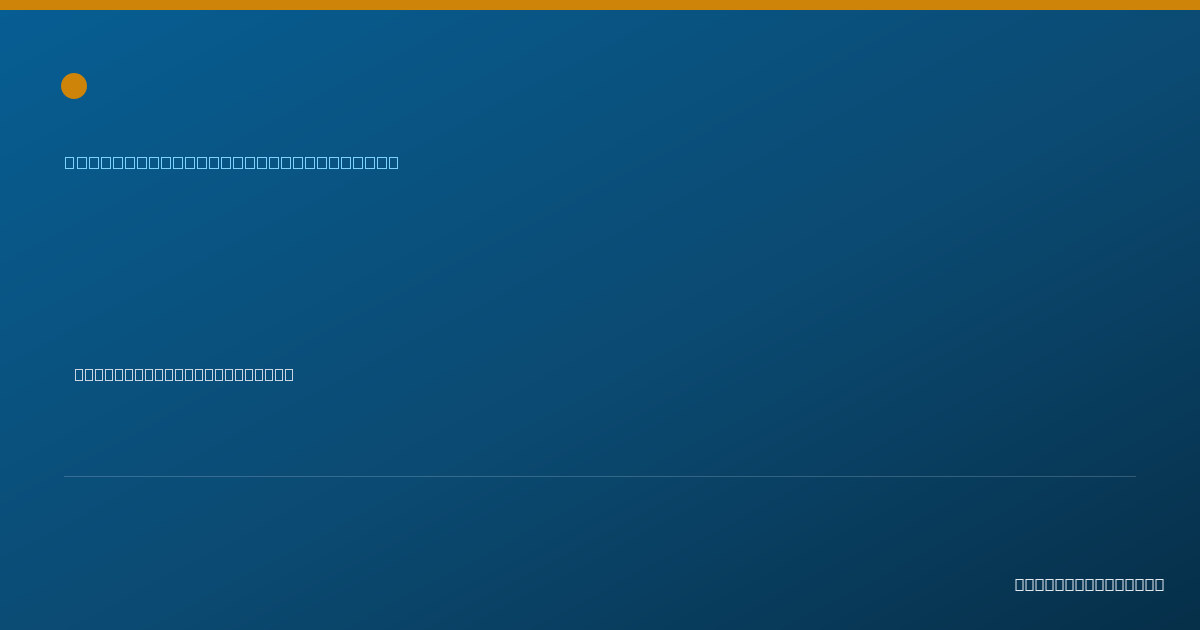
Task: Select the small grey footer text
Action: (x=1089, y=584)
